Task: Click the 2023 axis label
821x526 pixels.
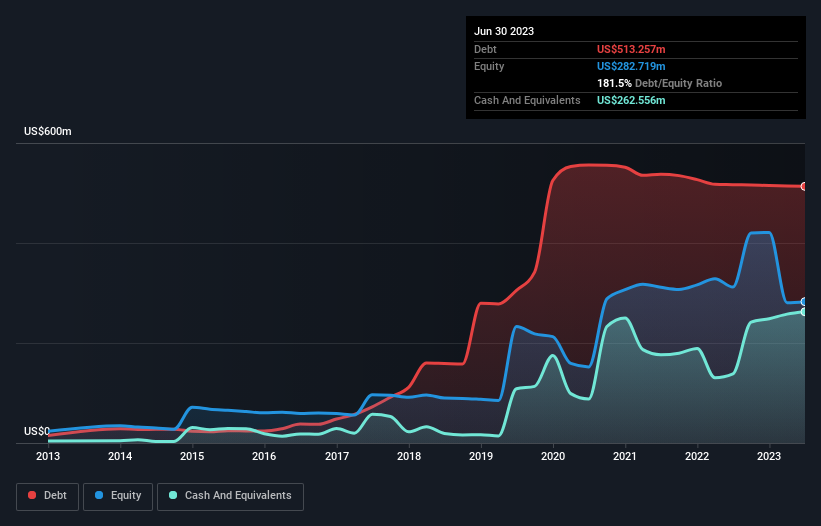Action: [x=769, y=456]
